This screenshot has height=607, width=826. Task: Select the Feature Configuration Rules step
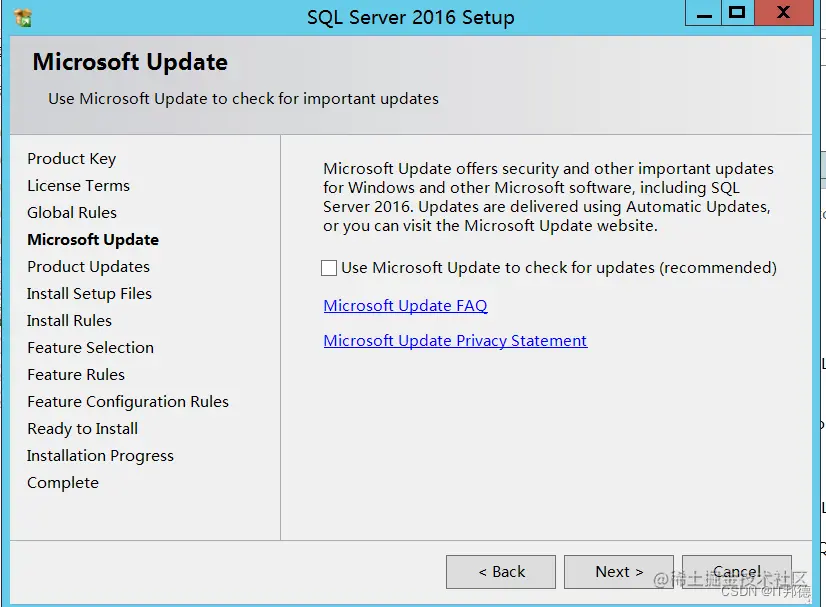[128, 402]
